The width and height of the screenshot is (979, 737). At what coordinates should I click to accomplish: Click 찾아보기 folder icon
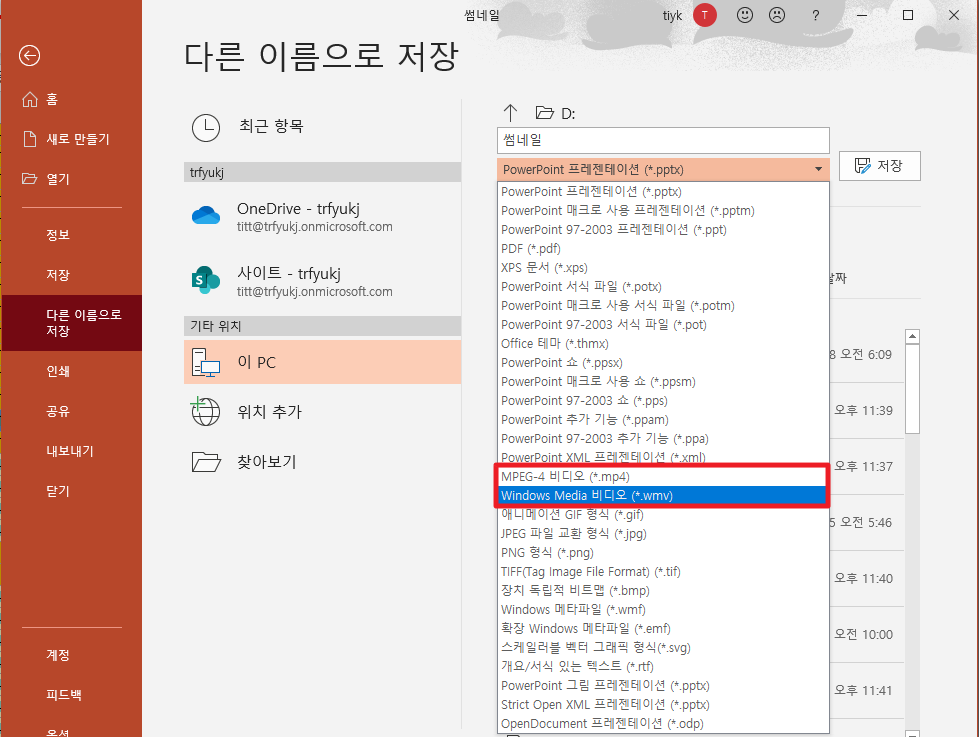tap(206, 462)
